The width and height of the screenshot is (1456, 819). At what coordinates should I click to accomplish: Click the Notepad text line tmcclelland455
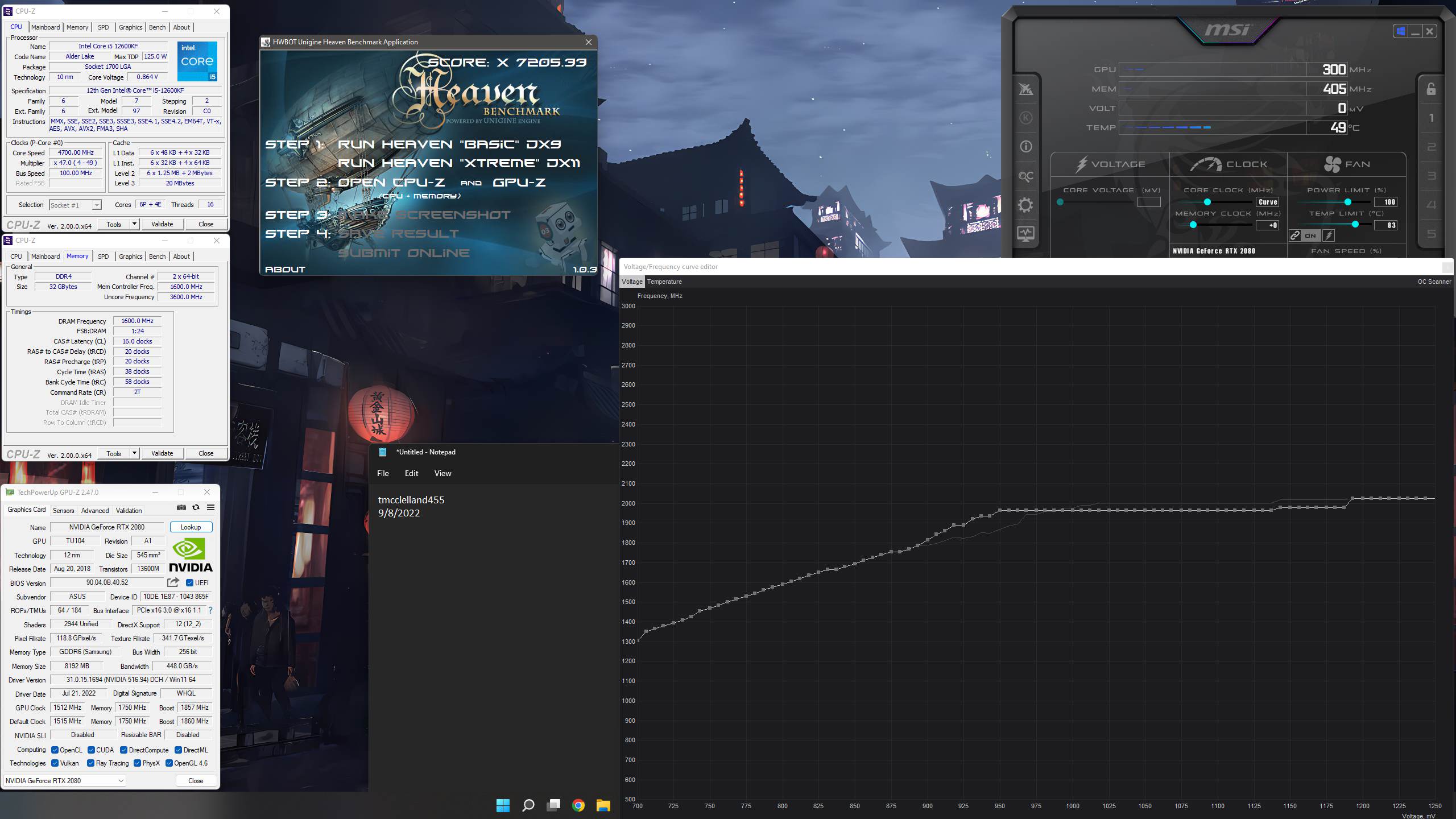coord(411,500)
